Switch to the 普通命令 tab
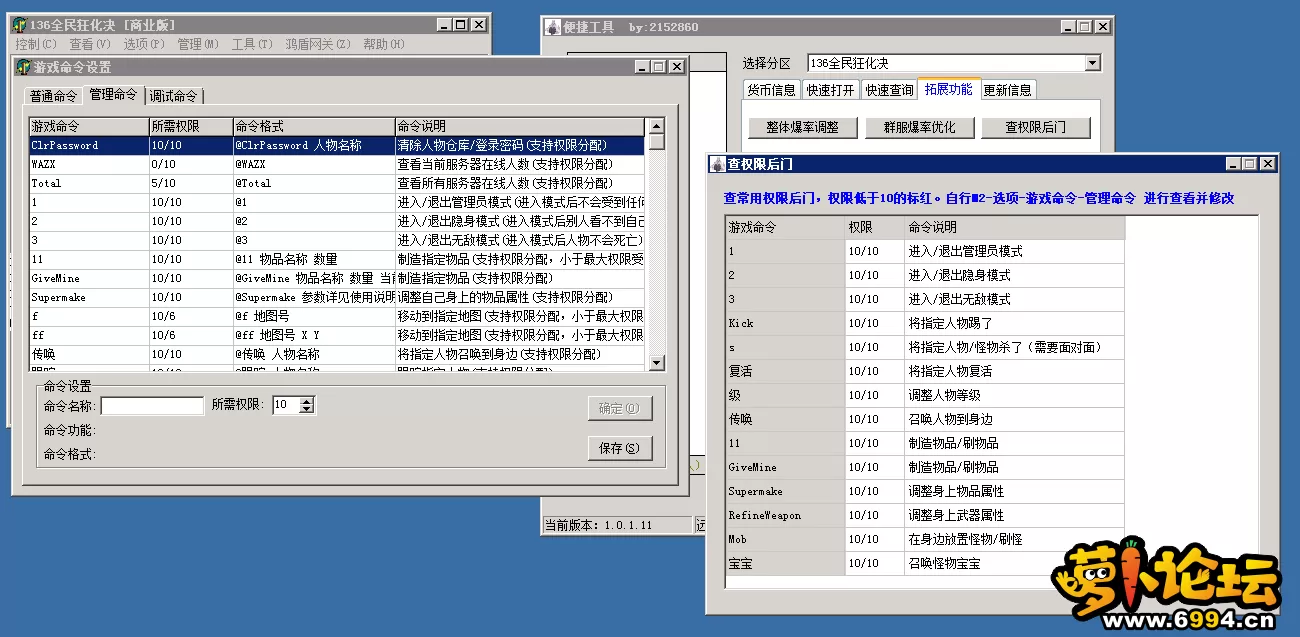This screenshot has width=1300, height=637. click(53, 96)
